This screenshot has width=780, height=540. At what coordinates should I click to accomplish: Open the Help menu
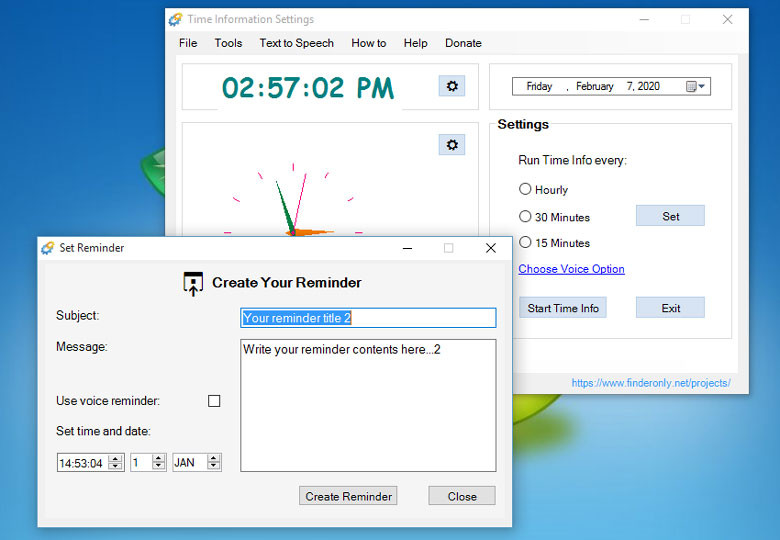415,43
